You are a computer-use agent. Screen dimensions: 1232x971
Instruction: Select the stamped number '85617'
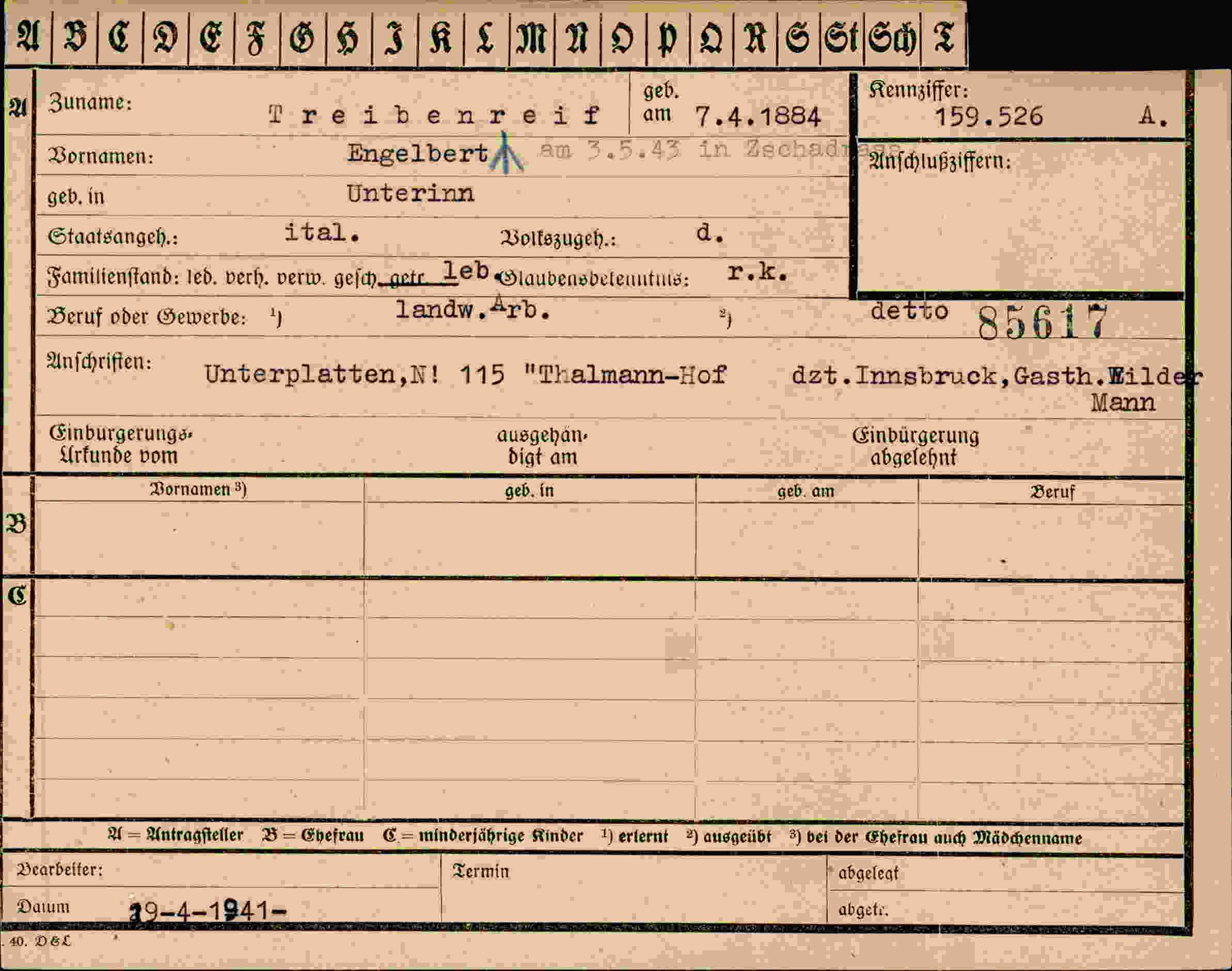point(1043,322)
